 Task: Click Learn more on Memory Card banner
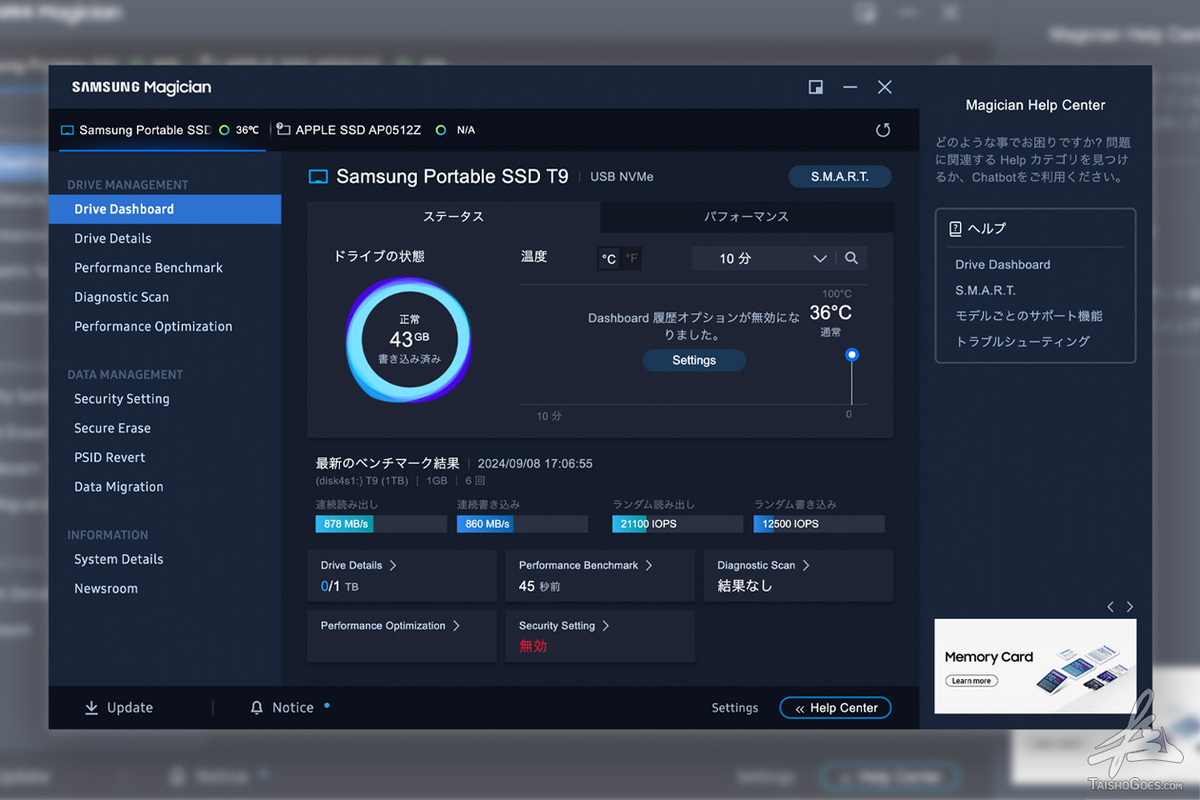point(971,681)
